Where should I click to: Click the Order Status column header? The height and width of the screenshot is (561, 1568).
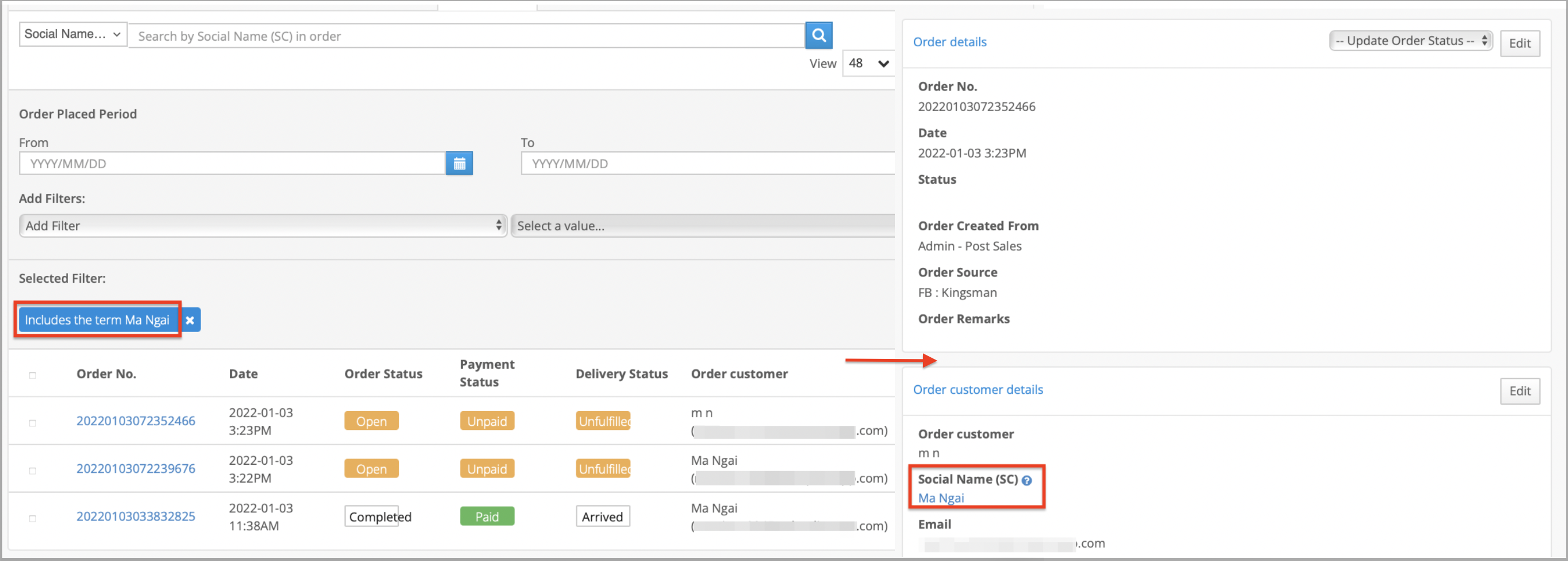[x=383, y=374]
